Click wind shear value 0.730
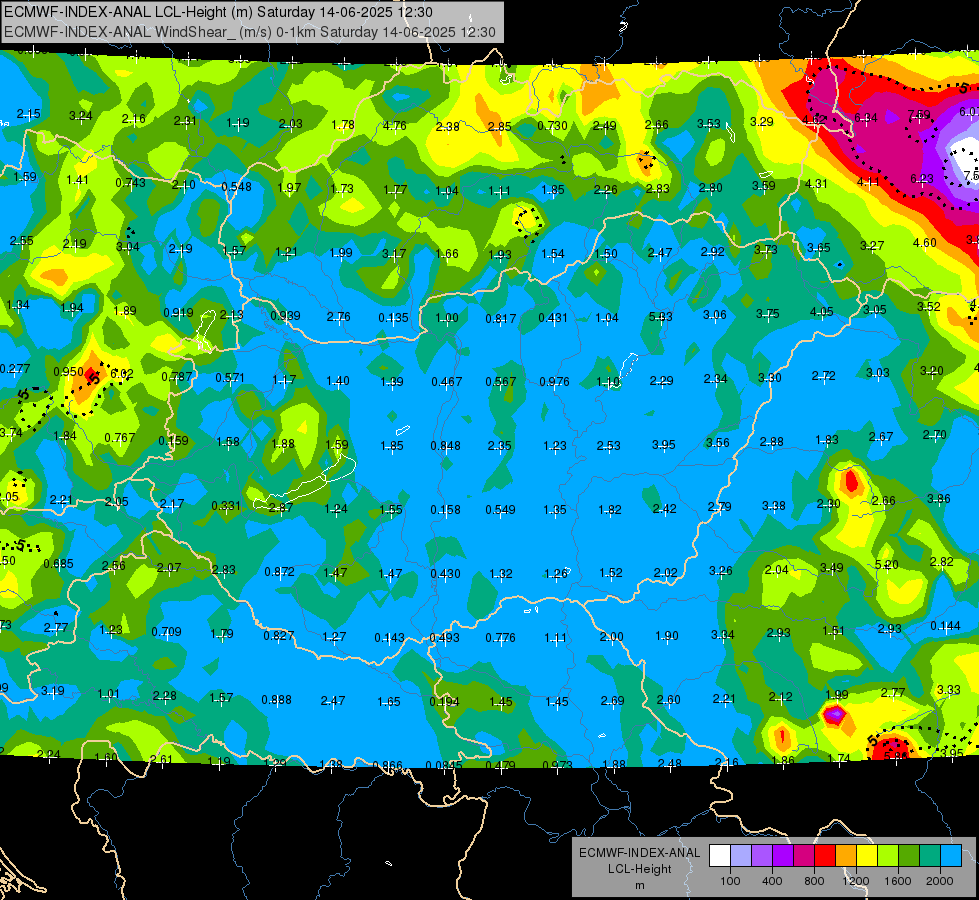Image resolution: width=979 pixels, height=900 pixels. point(553,126)
